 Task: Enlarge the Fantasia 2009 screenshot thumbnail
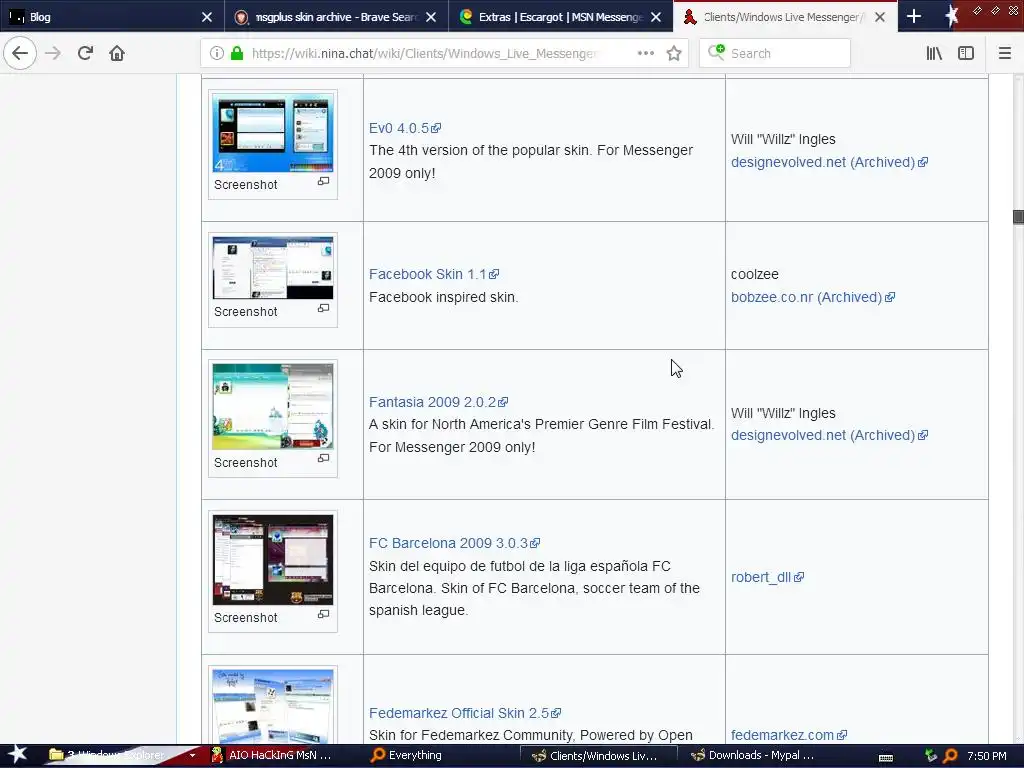[273, 406]
